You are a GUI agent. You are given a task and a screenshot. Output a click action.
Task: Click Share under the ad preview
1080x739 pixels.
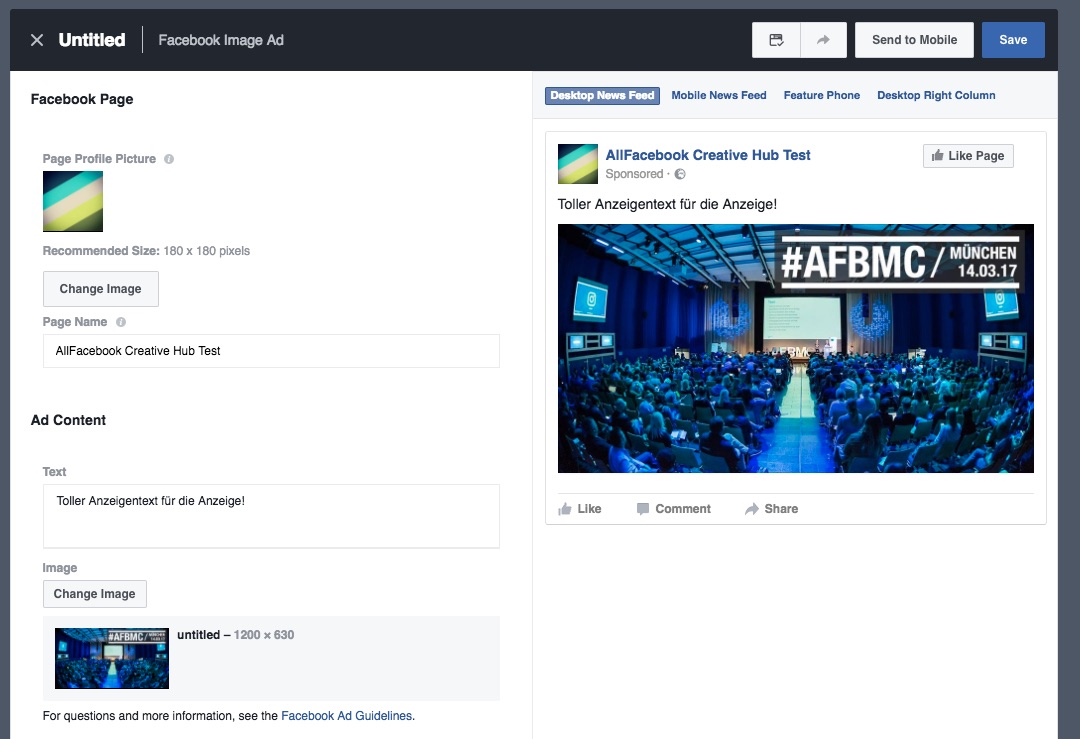click(771, 509)
